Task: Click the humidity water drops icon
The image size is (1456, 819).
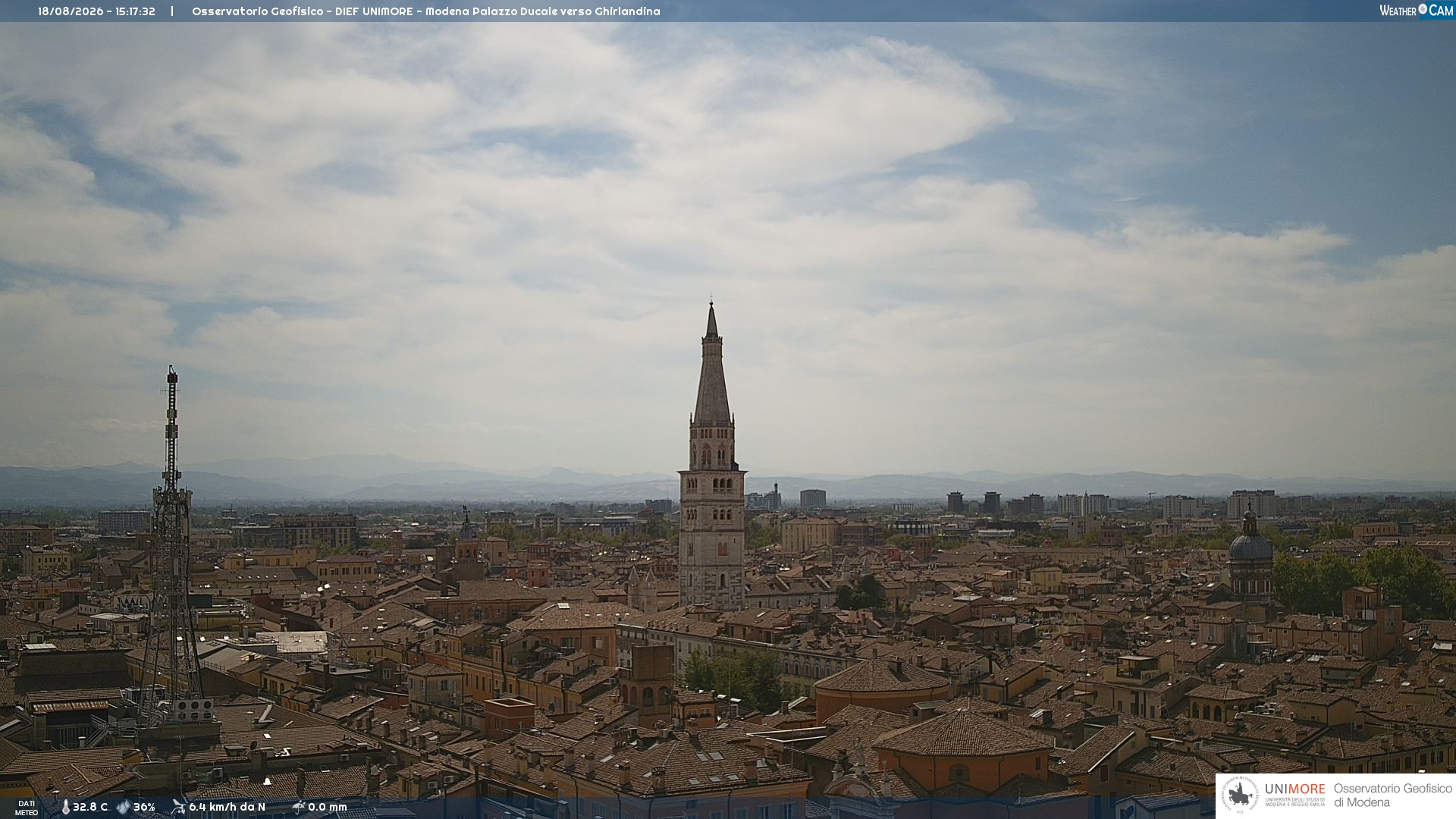Action: pyautogui.click(x=123, y=808)
